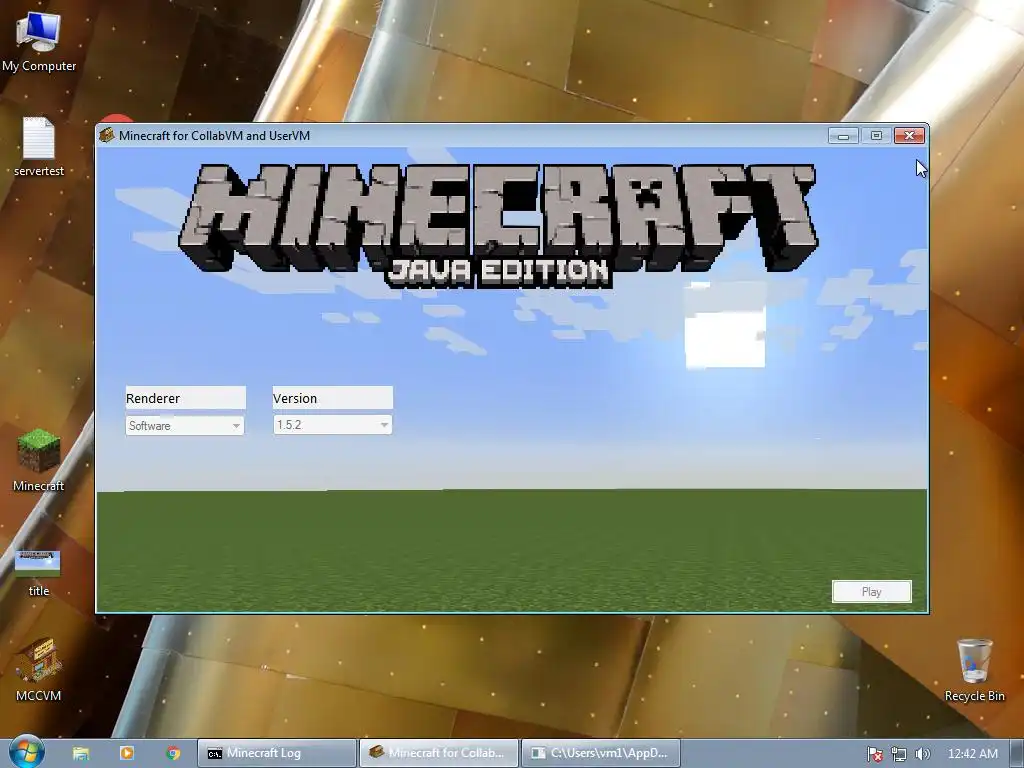Open the network tray icon
This screenshot has width=1024, height=768.
click(899, 754)
